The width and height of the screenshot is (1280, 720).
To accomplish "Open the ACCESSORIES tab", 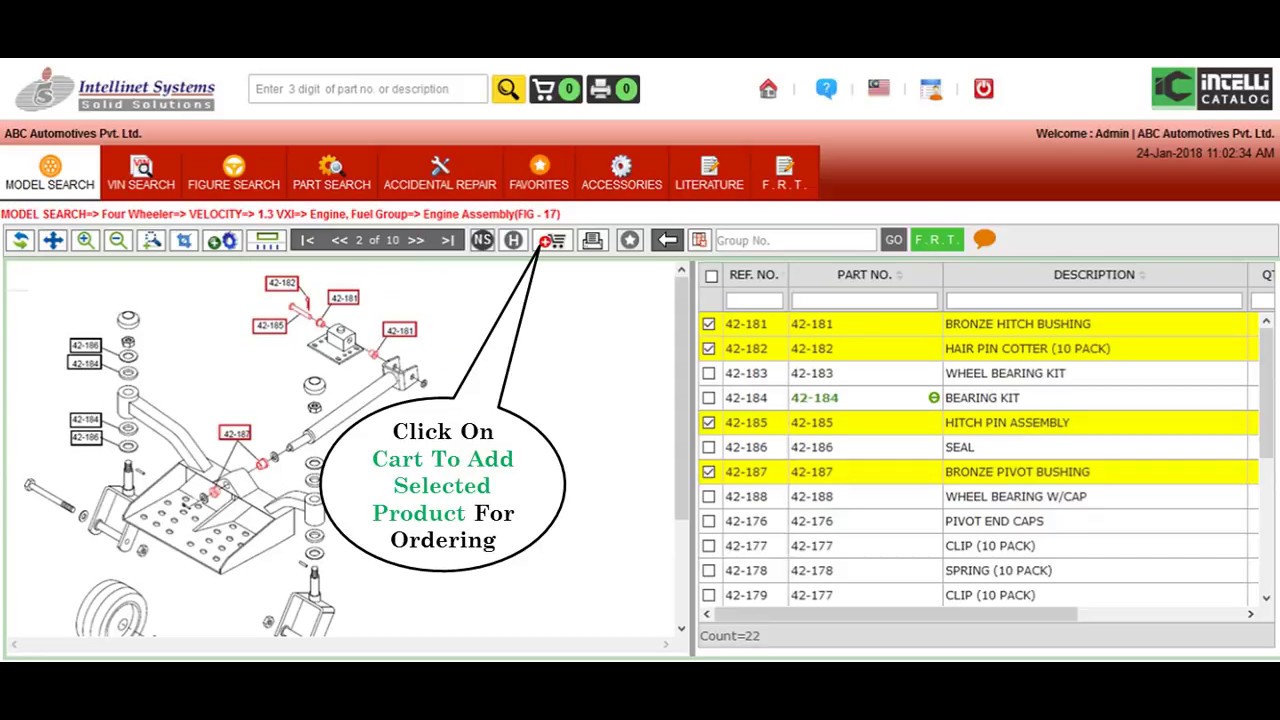I will pos(621,173).
